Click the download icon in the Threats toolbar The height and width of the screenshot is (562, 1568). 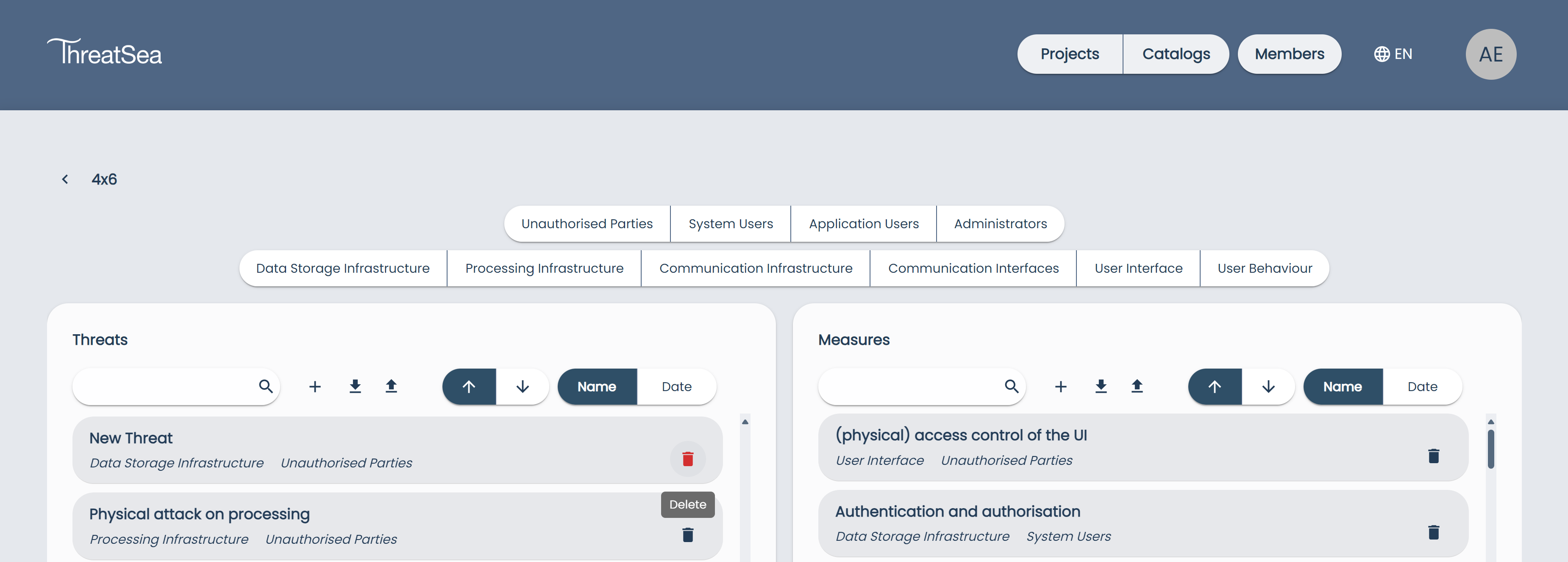tap(355, 386)
